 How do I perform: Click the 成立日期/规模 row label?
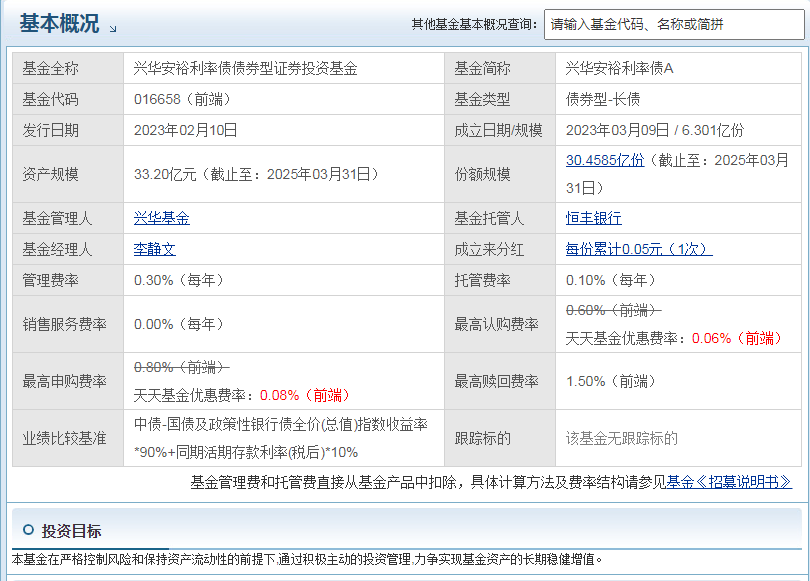point(499,130)
